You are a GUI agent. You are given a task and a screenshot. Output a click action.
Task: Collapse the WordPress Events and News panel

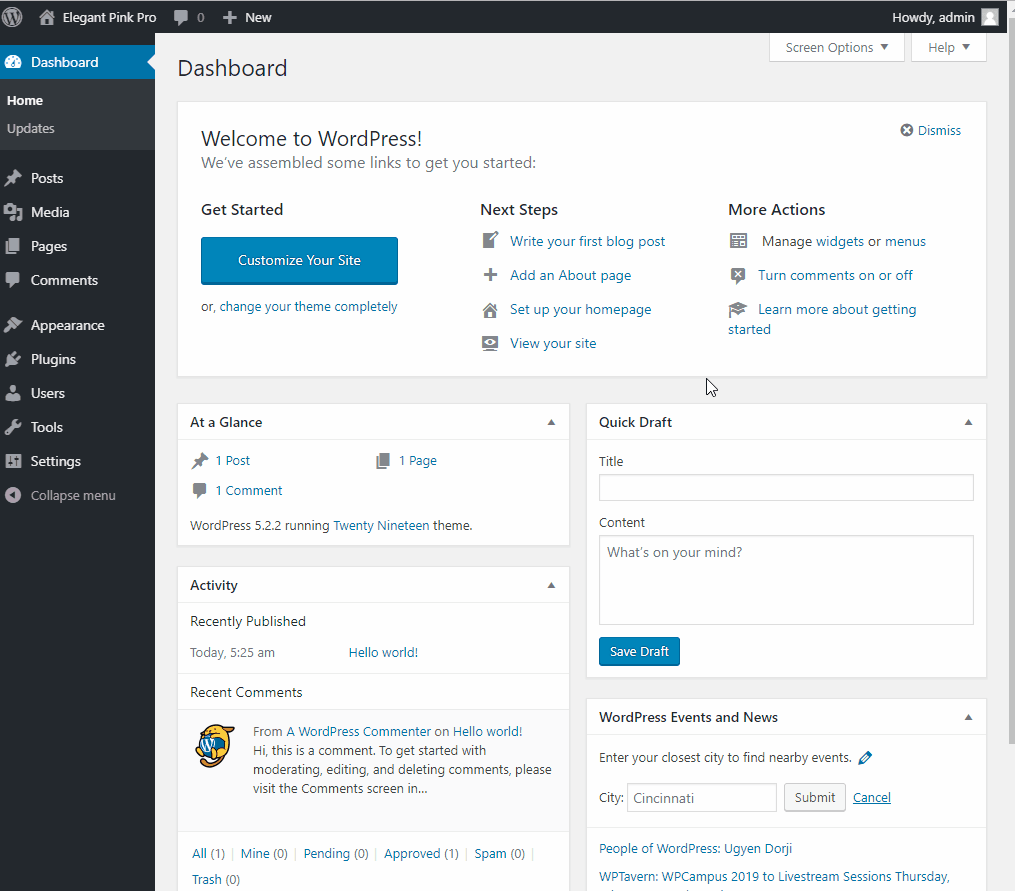pos(968,717)
